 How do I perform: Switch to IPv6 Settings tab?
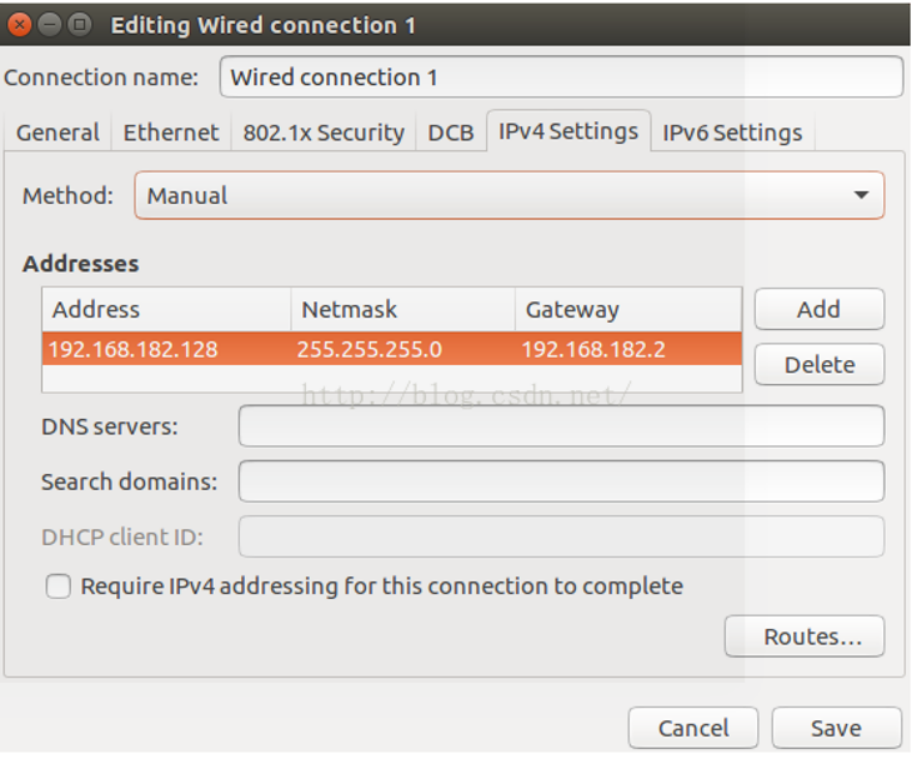tap(732, 133)
